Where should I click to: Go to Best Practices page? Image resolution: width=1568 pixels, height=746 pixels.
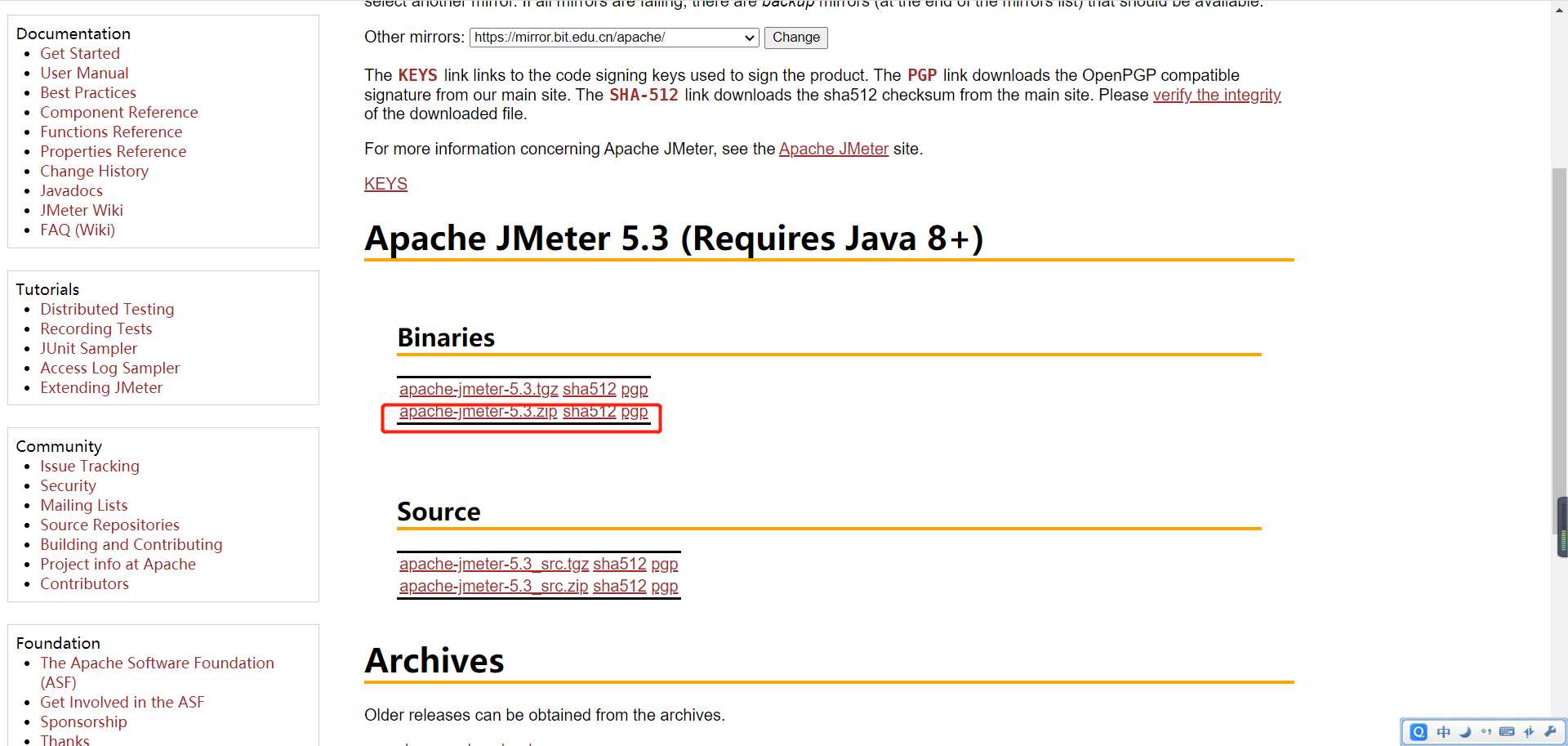click(x=88, y=92)
